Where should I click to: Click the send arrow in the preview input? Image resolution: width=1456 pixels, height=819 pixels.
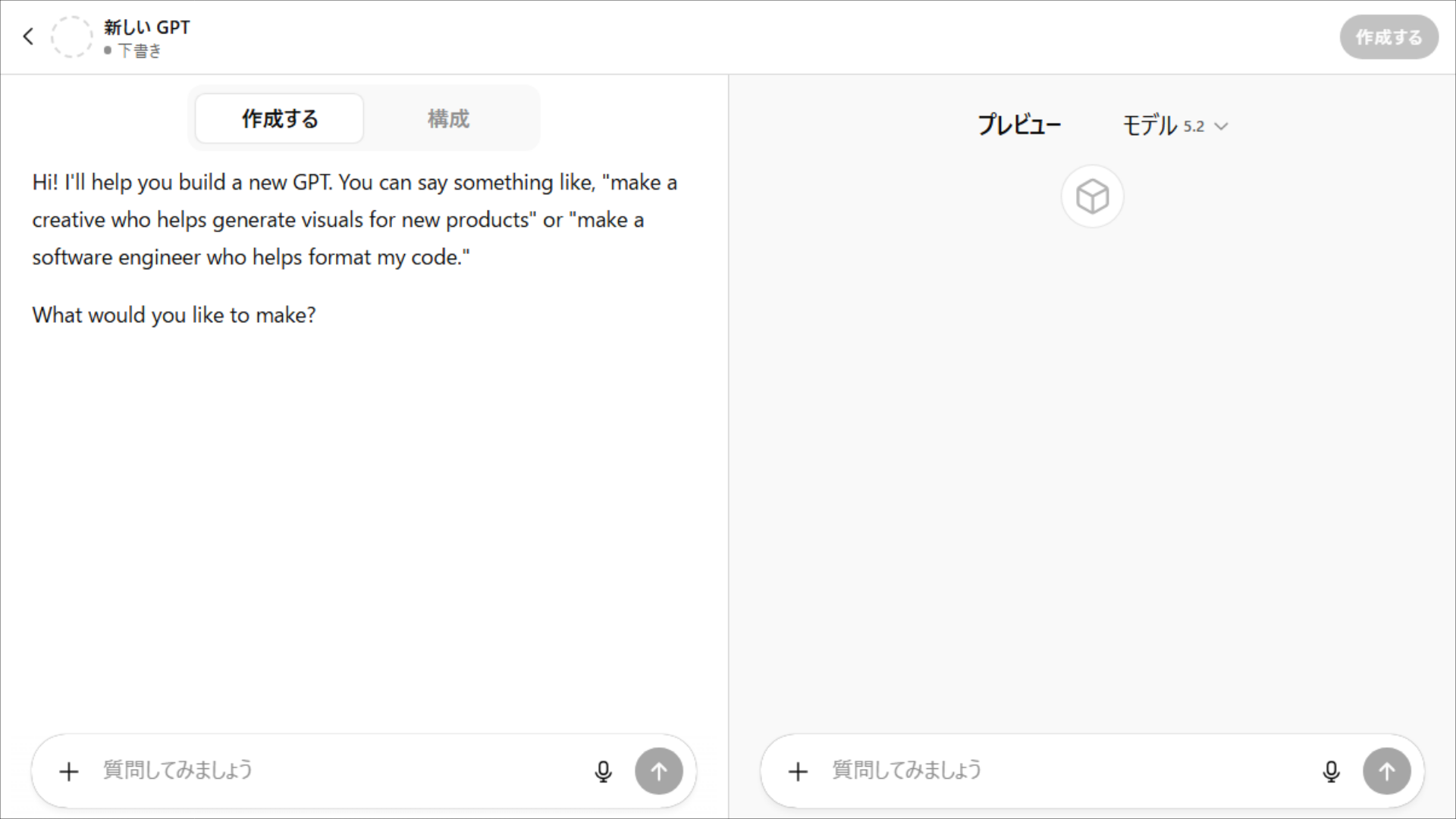1387,771
